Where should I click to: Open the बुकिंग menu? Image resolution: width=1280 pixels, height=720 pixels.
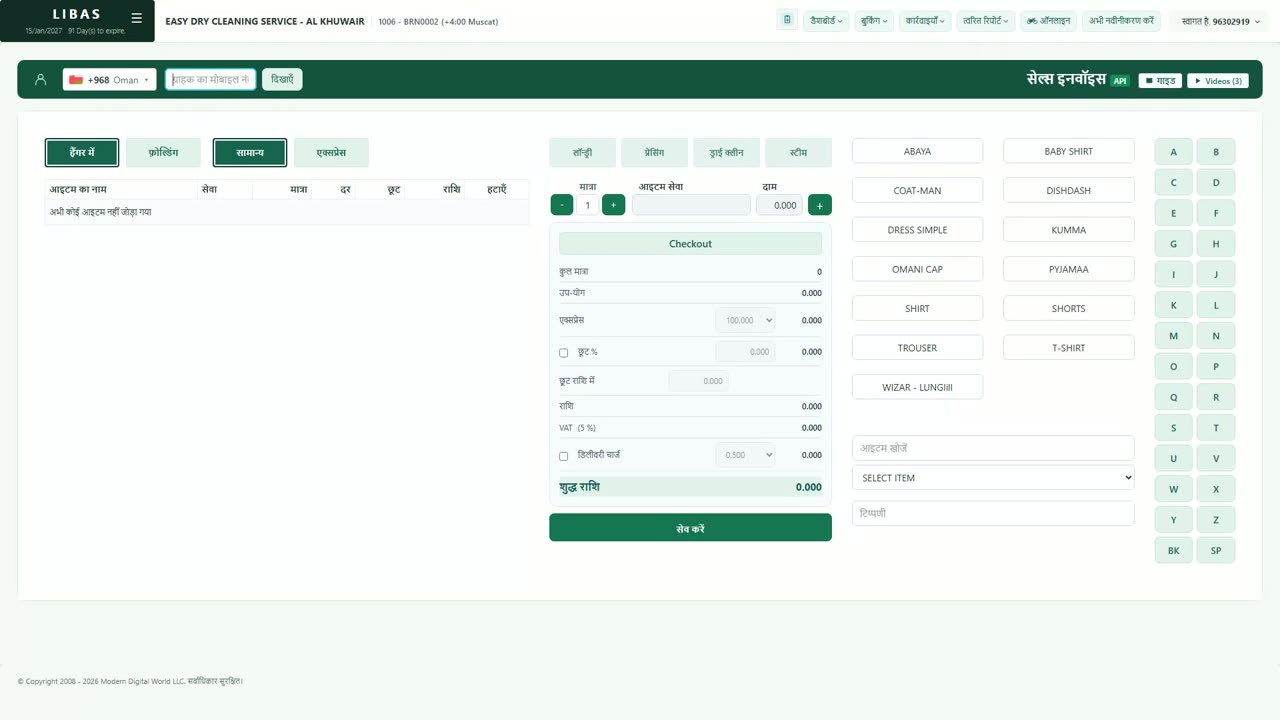coord(874,20)
